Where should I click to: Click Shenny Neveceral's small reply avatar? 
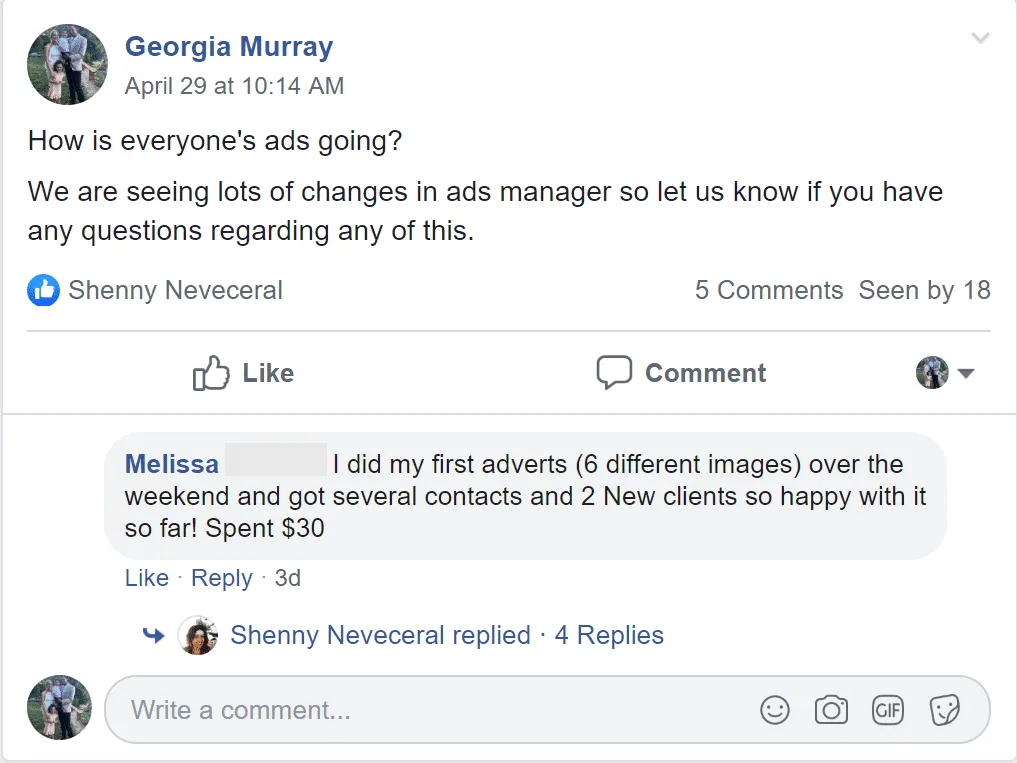tap(198, 636)
